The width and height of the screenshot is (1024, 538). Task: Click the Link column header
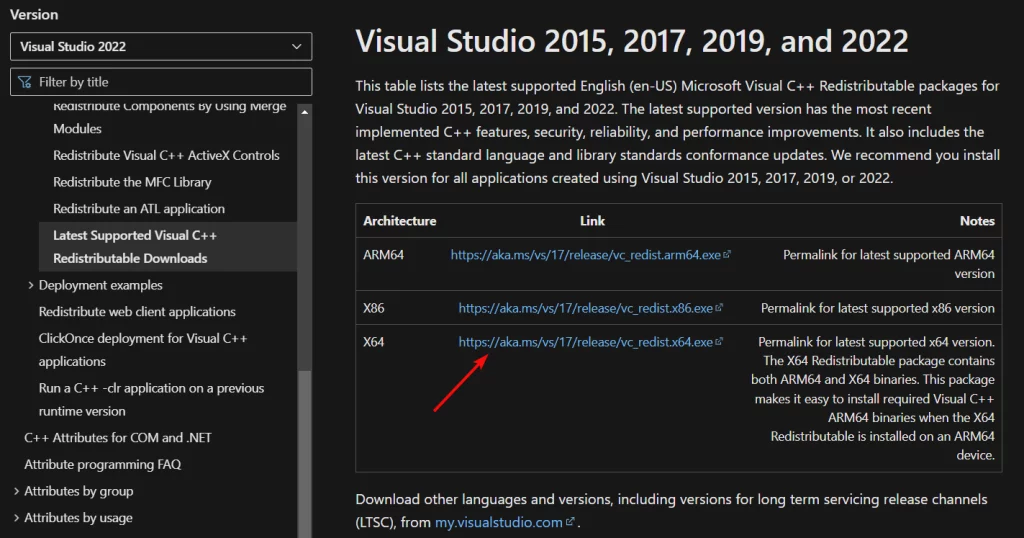(592, 221)
